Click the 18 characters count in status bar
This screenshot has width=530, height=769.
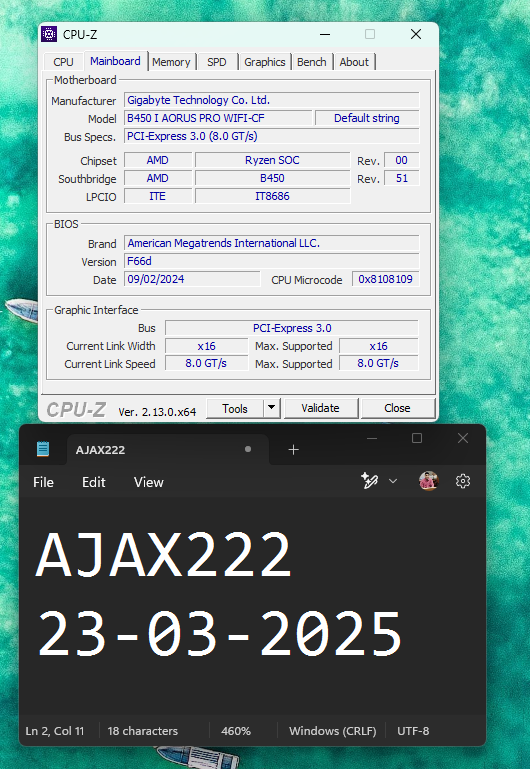tap(143, 731)
